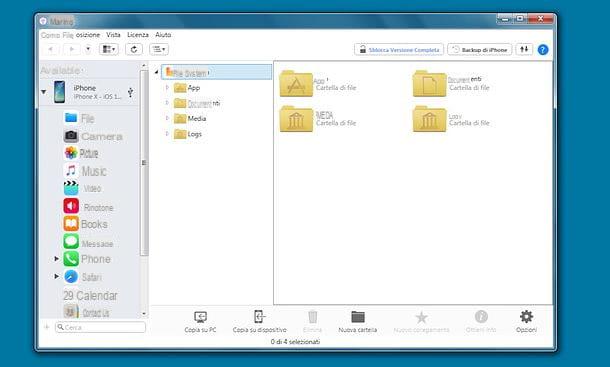Open the Calendar section in sidebar
The width and height of the screenshot is (610, 367).
[90, 295]
